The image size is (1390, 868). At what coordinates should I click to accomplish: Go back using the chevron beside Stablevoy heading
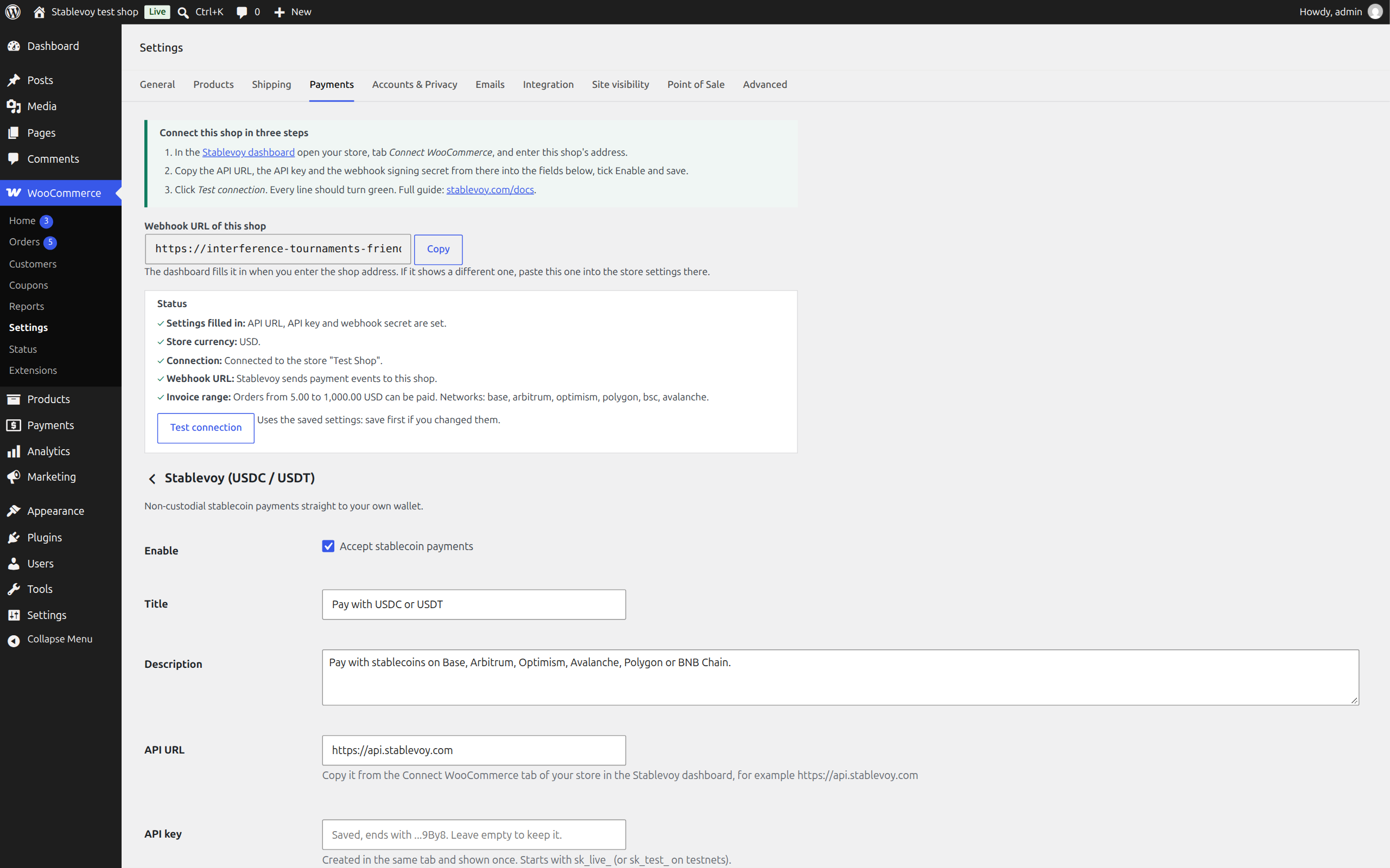pyautogui.click(x=152, y=479)
